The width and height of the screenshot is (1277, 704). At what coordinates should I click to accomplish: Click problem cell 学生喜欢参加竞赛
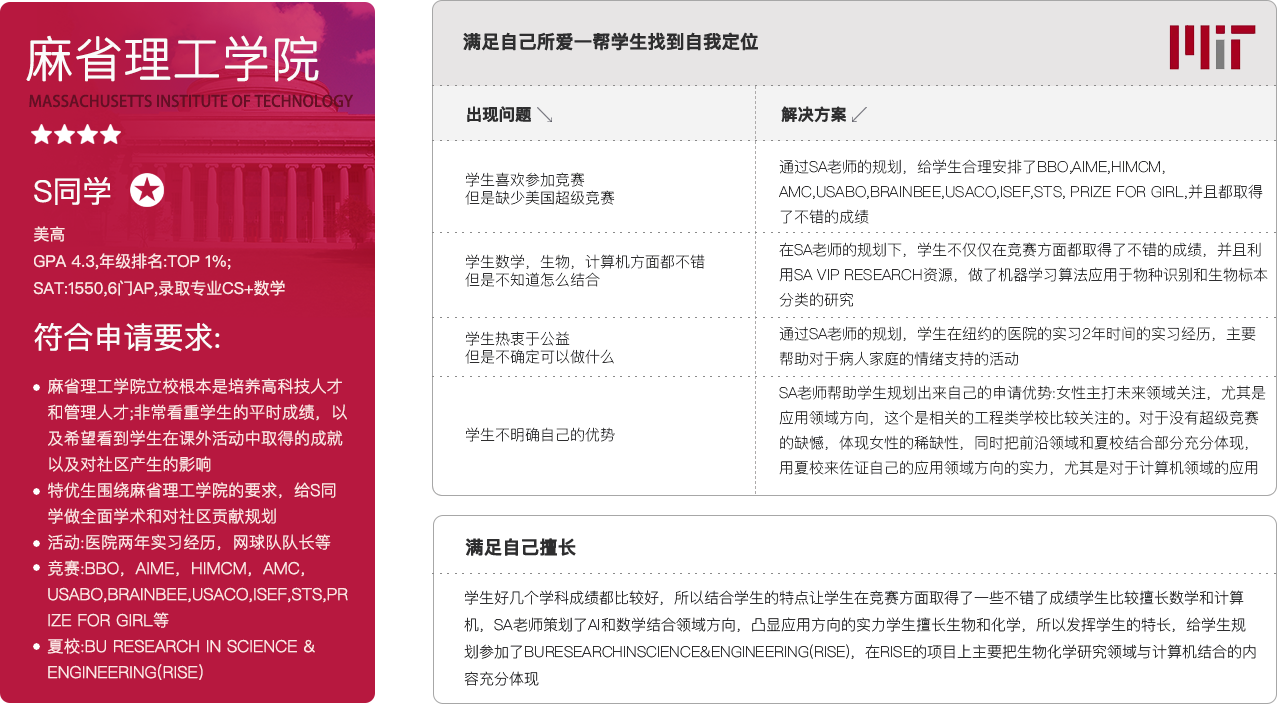pos(540,189)
